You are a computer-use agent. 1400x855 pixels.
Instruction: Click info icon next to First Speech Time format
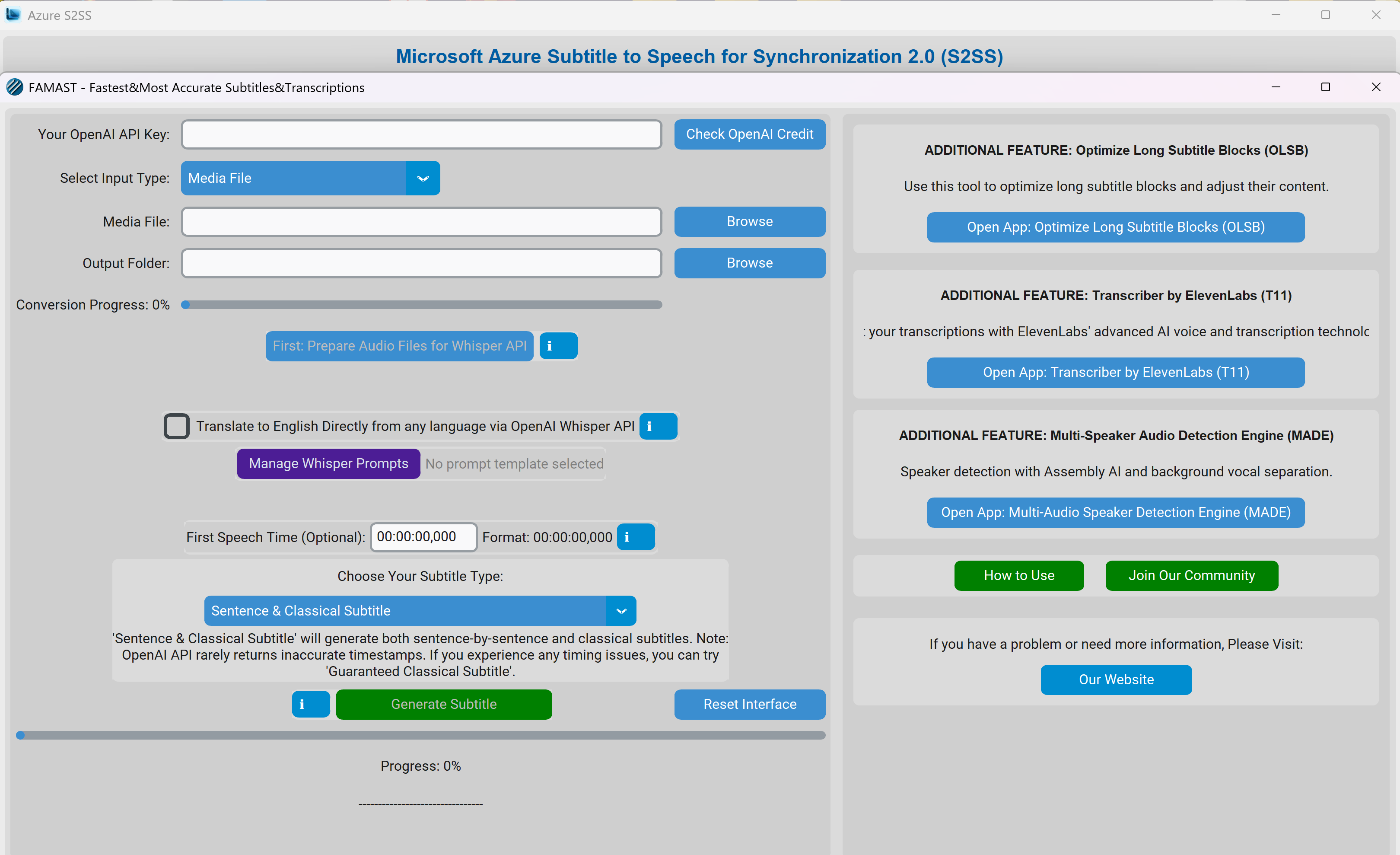click(x=635, y=537)
